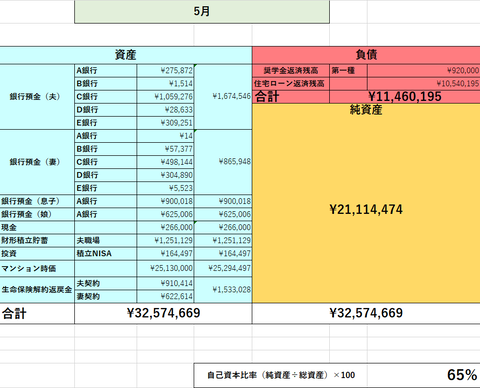Click the 自己資本比率 formula label
The height and width of the screenshot is (388, 480).
281,375
